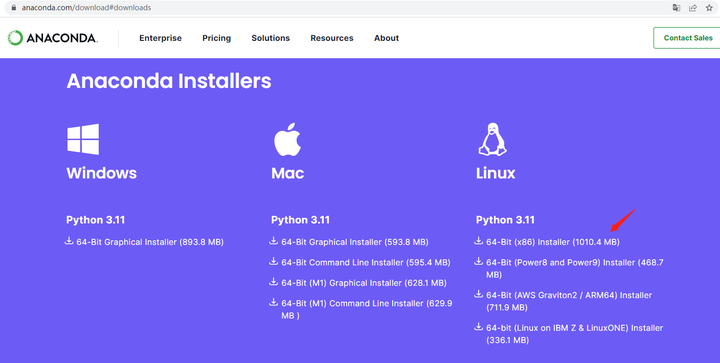This screenshot has height=363, width=720.
Task: Download 64-bit (Linux on IBM Z & LinuxONE) Installer
Action: point(574,334)
